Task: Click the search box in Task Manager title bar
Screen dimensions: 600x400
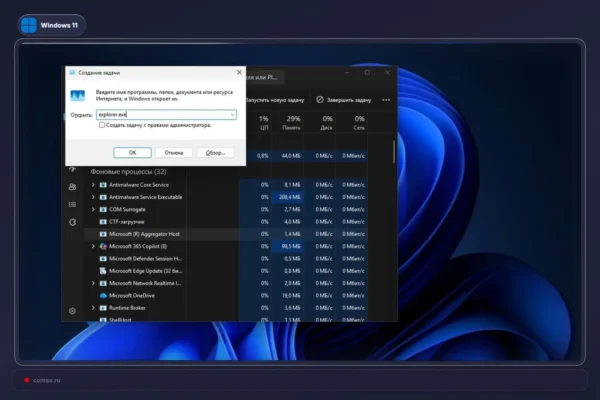Action: point(264,77)
